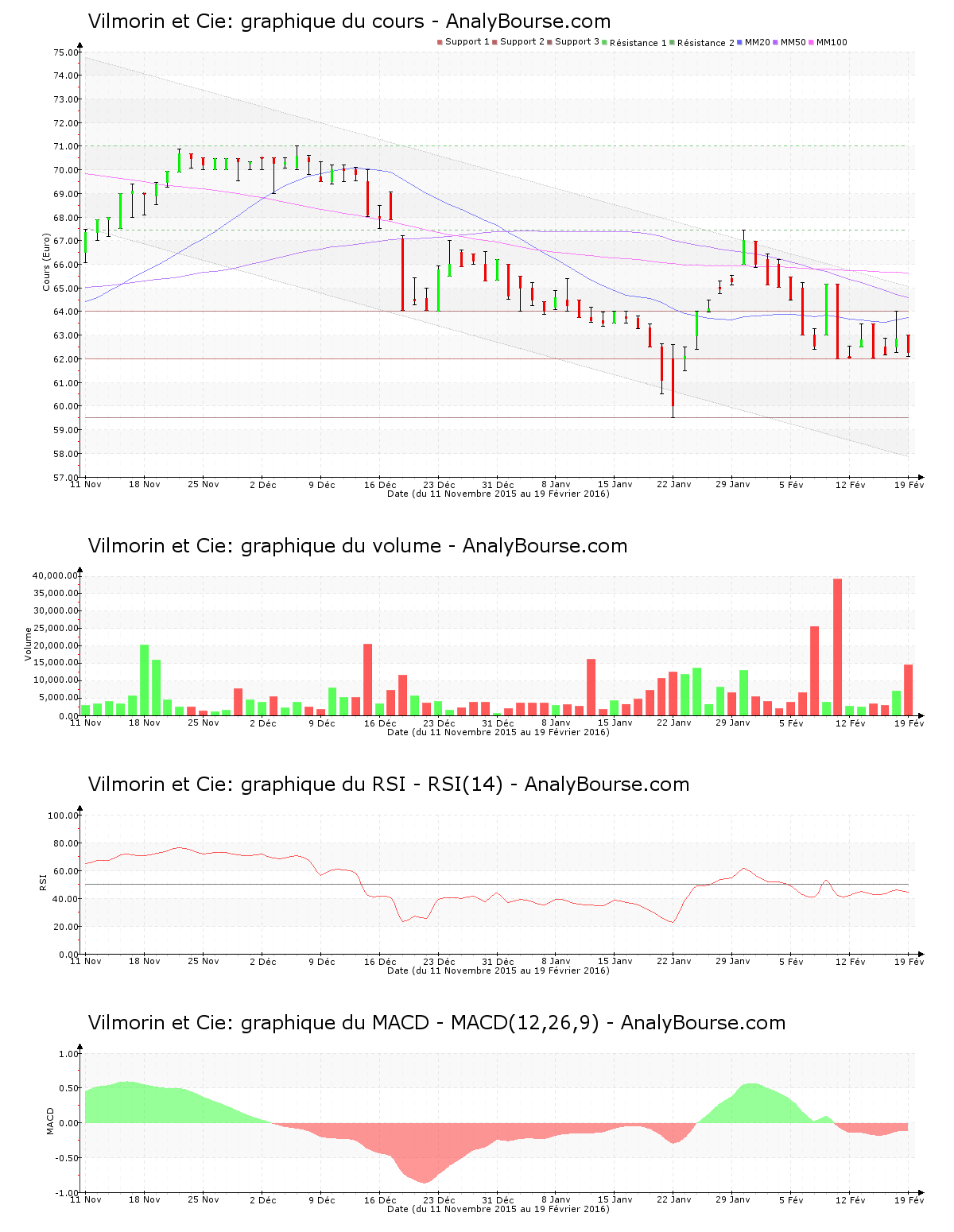
Task: Click the 25,000.00 value on volume axis
Action: [x=56, y=628]
